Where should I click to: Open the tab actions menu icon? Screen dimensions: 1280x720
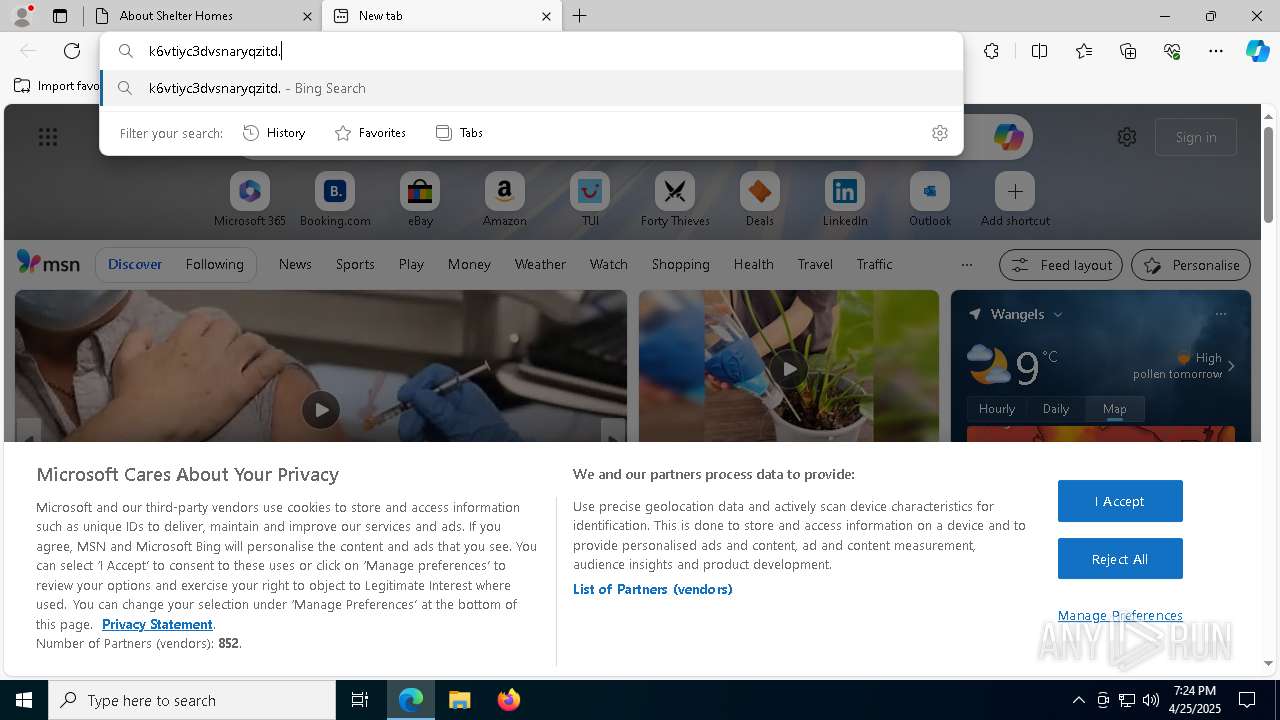coord(60,16)
